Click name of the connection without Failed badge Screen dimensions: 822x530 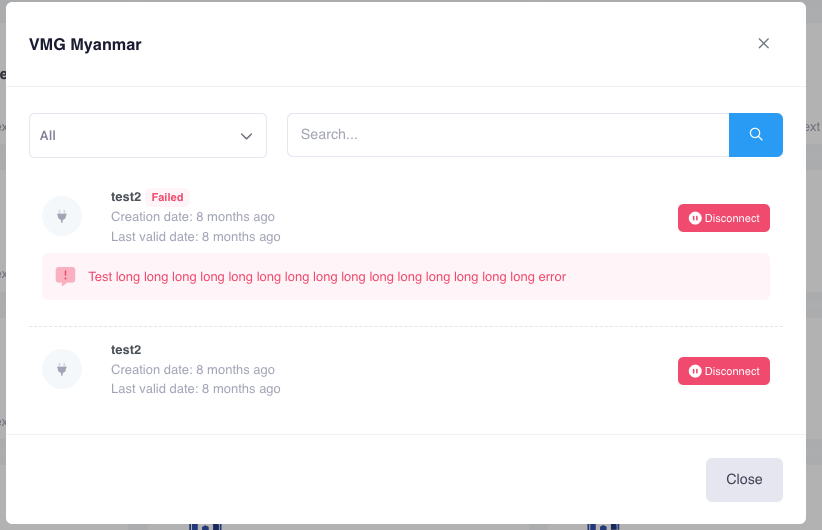pyautogui.click(x=126, y=350)
